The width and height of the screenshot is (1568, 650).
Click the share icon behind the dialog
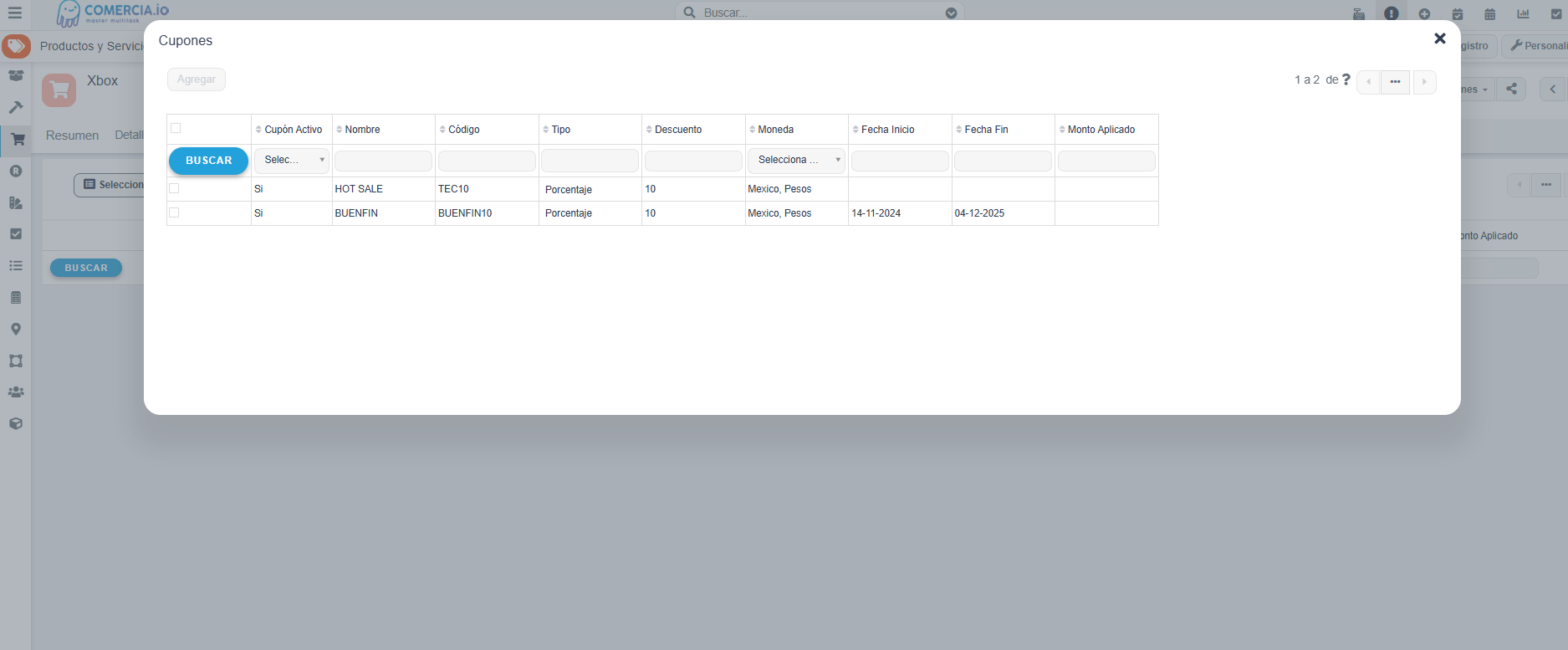coord(1511,89)
